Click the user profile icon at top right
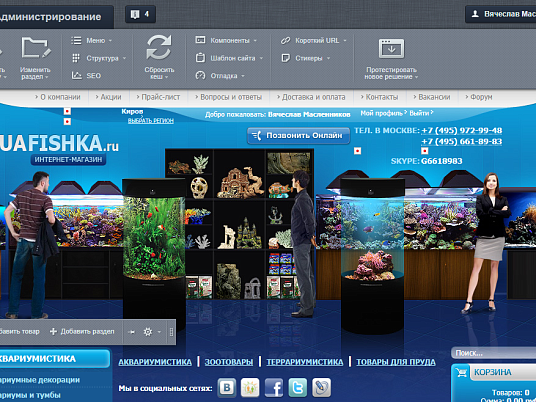 pos(475,14)
